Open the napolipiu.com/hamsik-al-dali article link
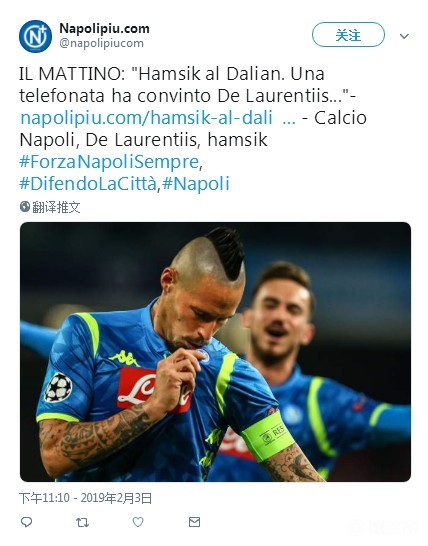 pyautogui.click(x=147, y=118)
